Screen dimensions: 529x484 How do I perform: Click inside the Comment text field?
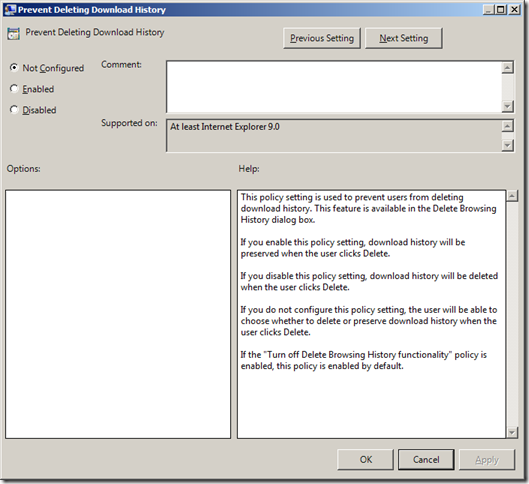pos(334,87)
